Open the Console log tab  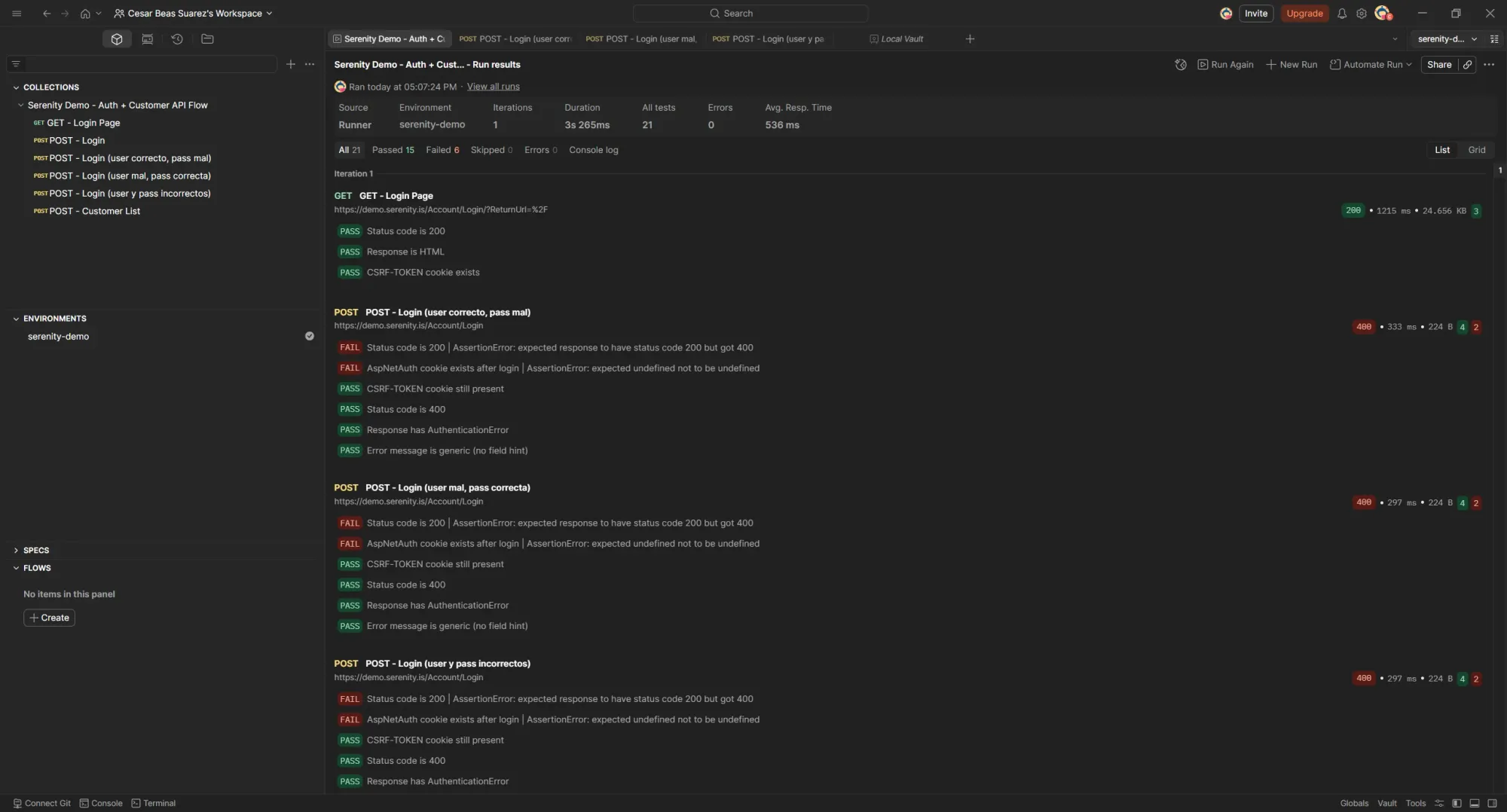(594, 150)
